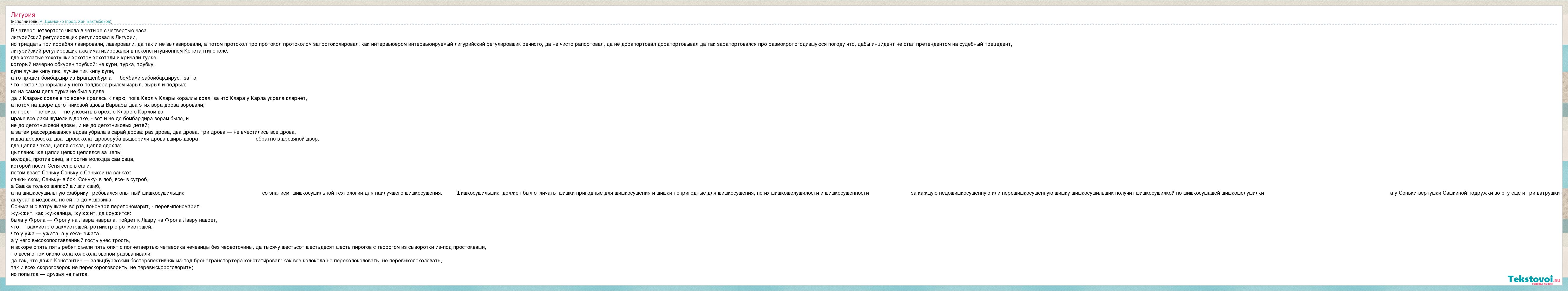
Task: Select the line about Карл у Клары кораллы крал
Action: pos(159,98)
